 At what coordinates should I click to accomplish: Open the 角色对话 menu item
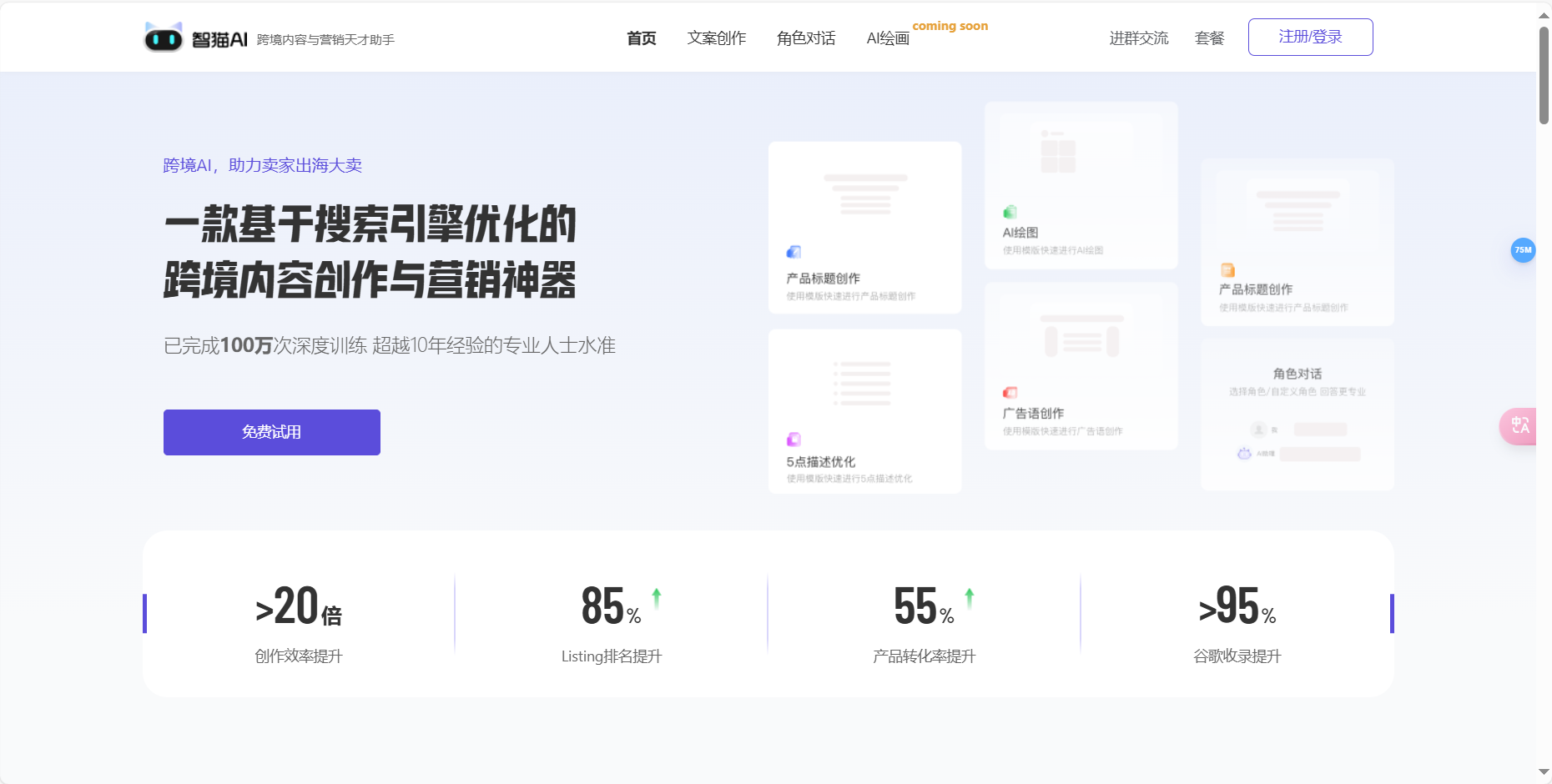pos(805,38)
